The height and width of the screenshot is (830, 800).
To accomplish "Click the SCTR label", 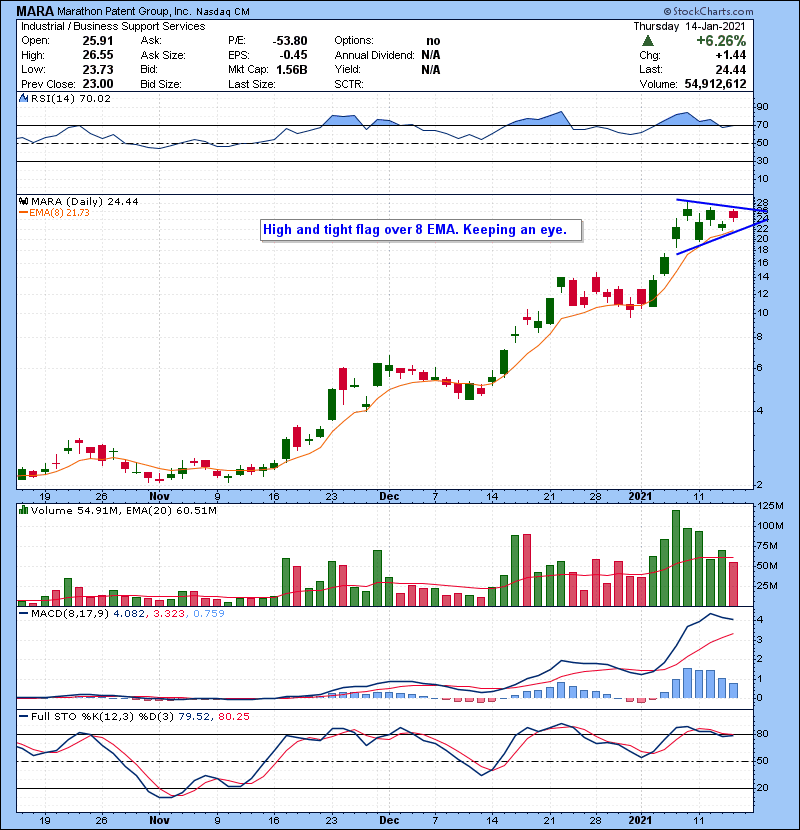I will pyautogui.click(x=349, y=84).
